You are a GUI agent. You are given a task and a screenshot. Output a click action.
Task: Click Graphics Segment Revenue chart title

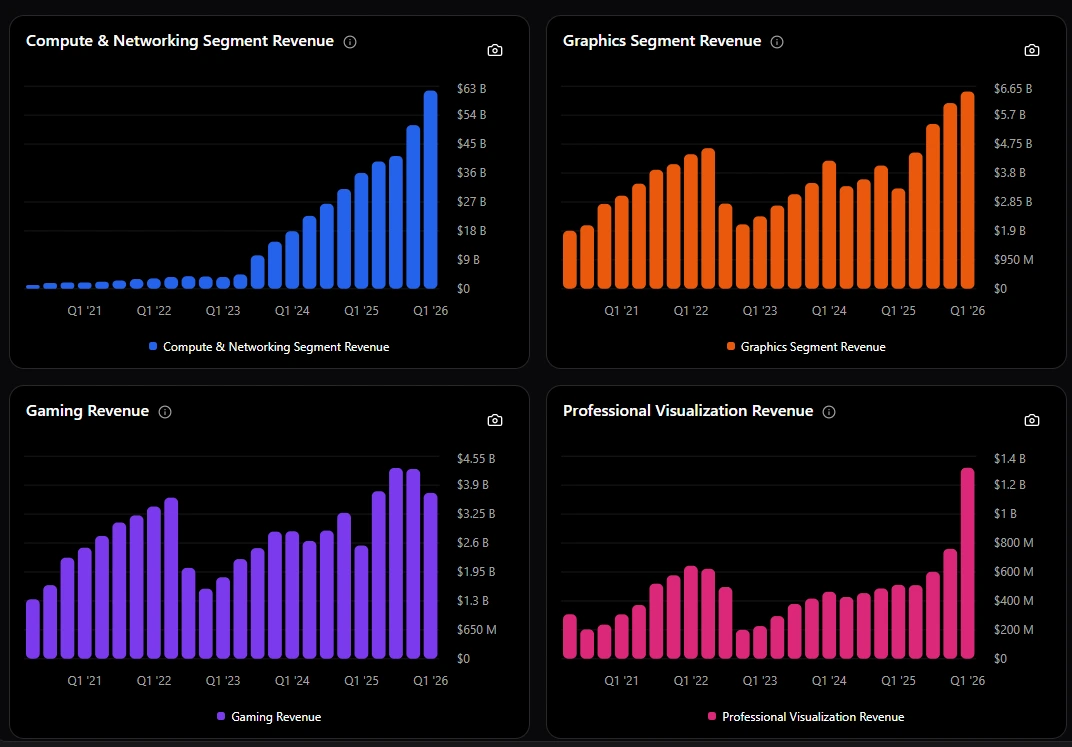pos(662,41)
